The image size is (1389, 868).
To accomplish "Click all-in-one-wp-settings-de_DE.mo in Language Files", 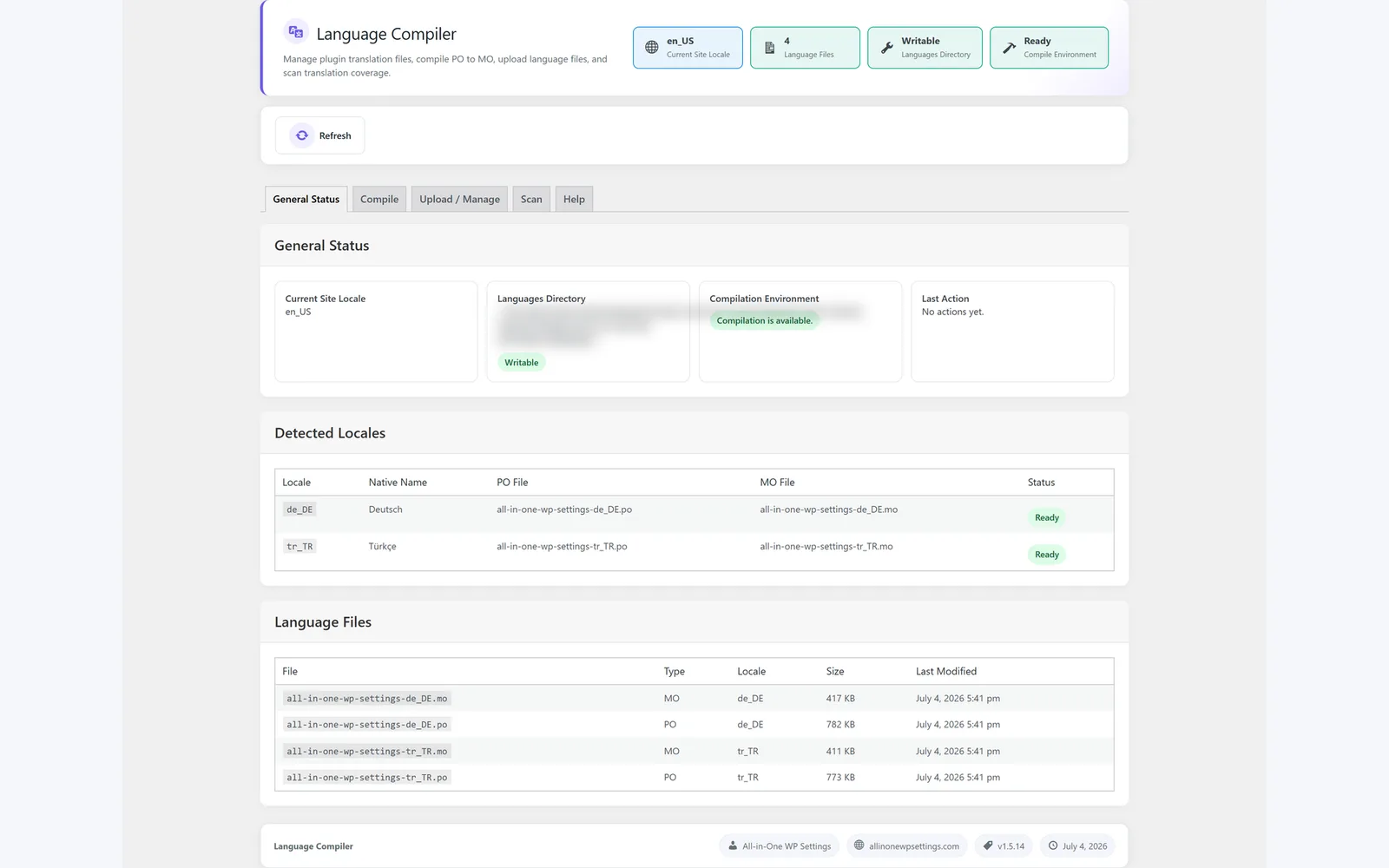I will [367, 699].
